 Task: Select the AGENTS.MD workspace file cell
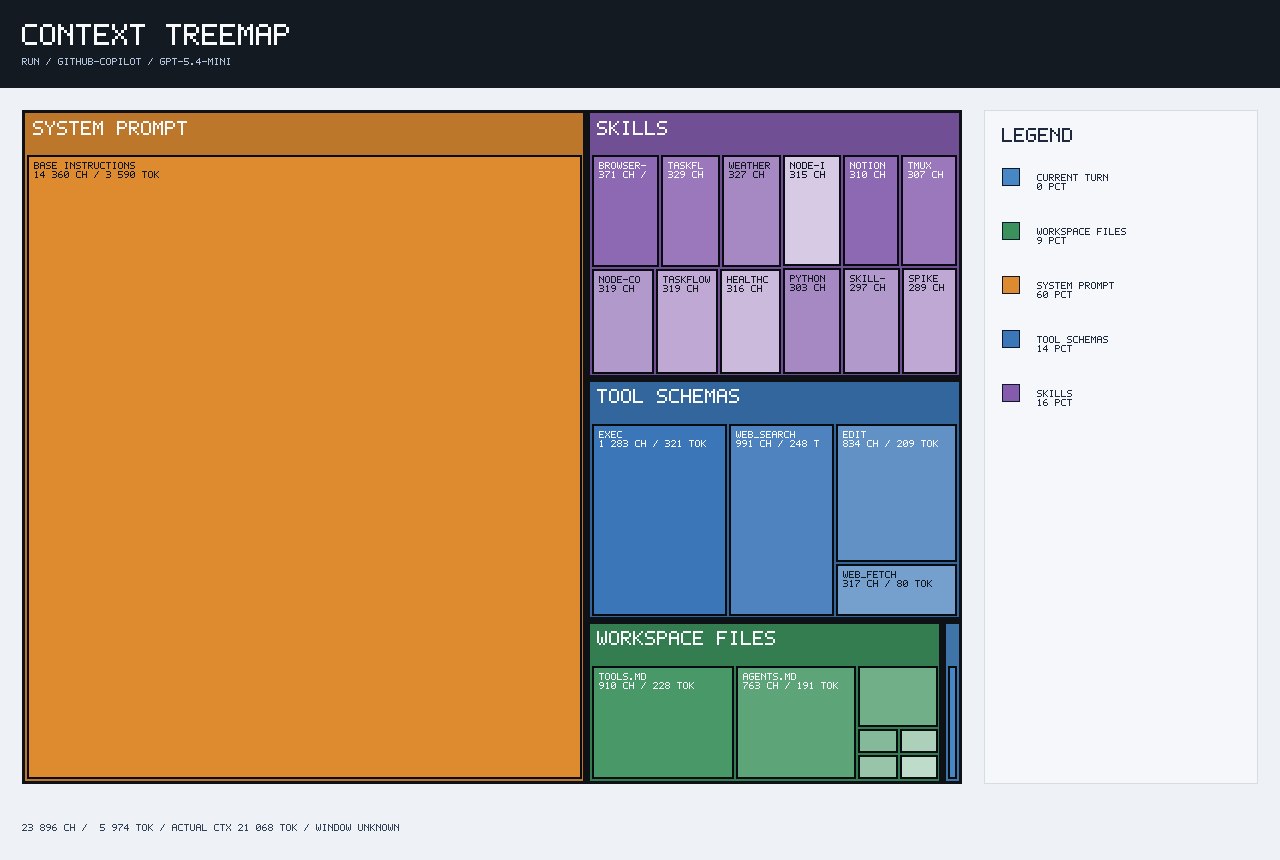point(796,723)
